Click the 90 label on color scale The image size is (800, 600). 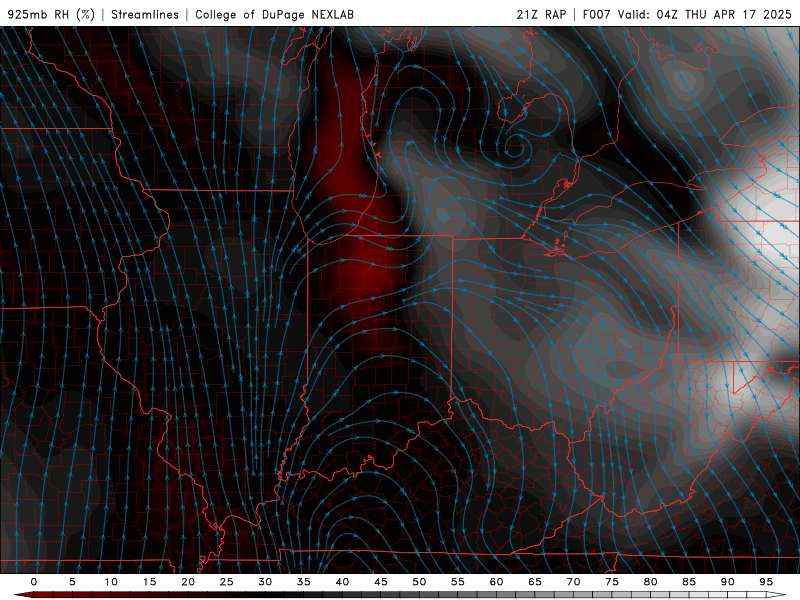point(728,582)
